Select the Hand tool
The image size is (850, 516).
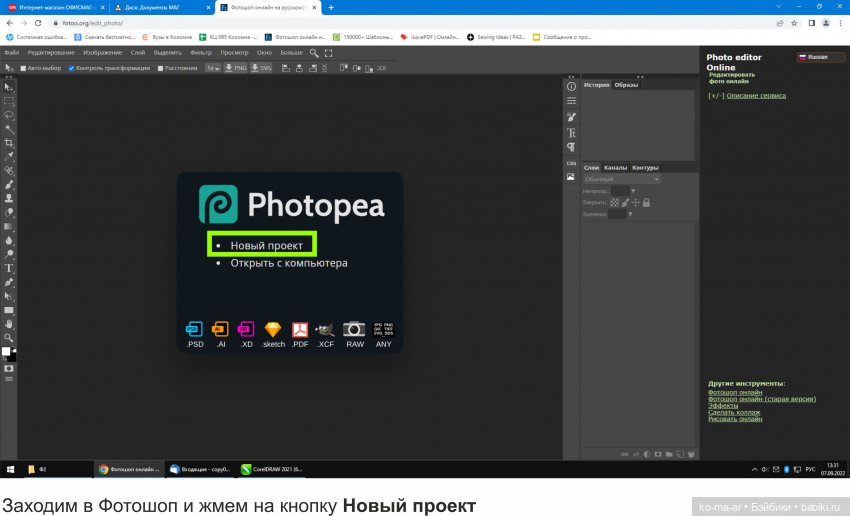tap(9, 324)
